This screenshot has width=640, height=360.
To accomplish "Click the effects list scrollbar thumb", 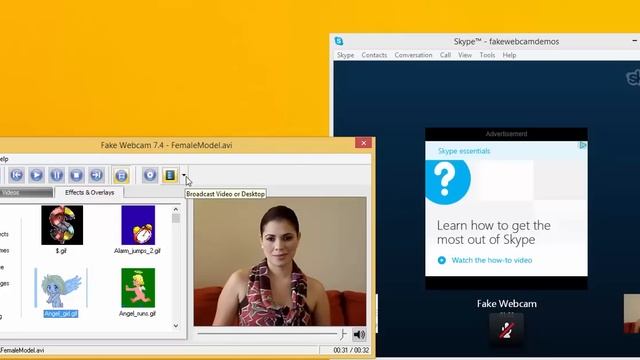I will pos(176,218).
